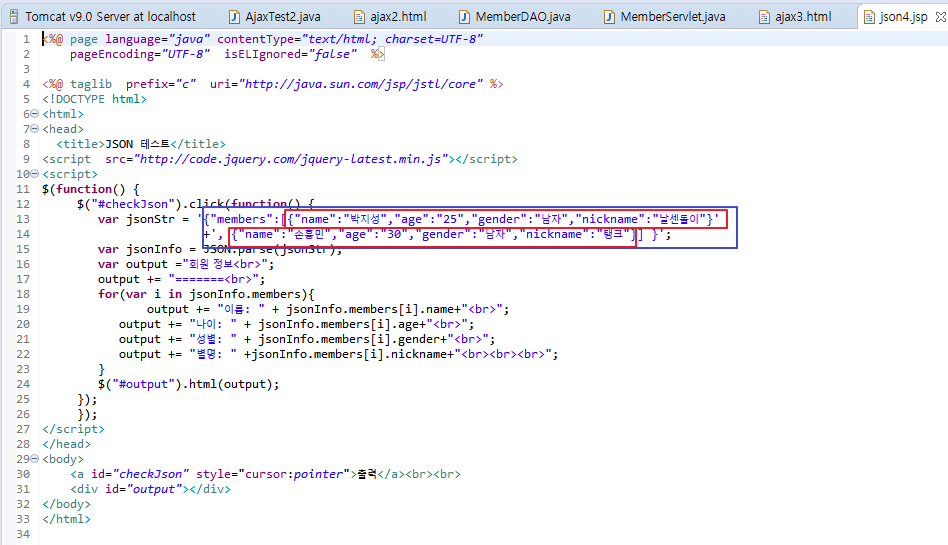Click isELIgnored="false" attribute on line 2
Screen dimensions: 948x545
290,54
